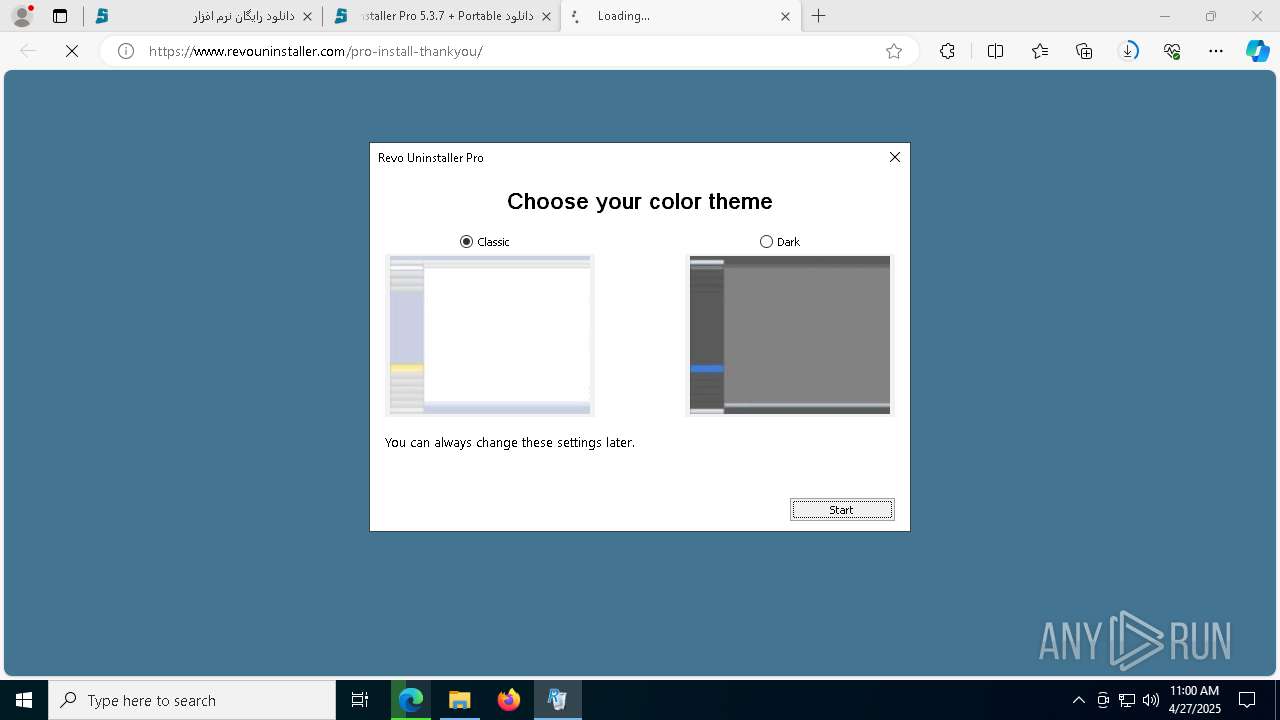
Task: Open the Collections icon
Action: [x=1084, y=51]
